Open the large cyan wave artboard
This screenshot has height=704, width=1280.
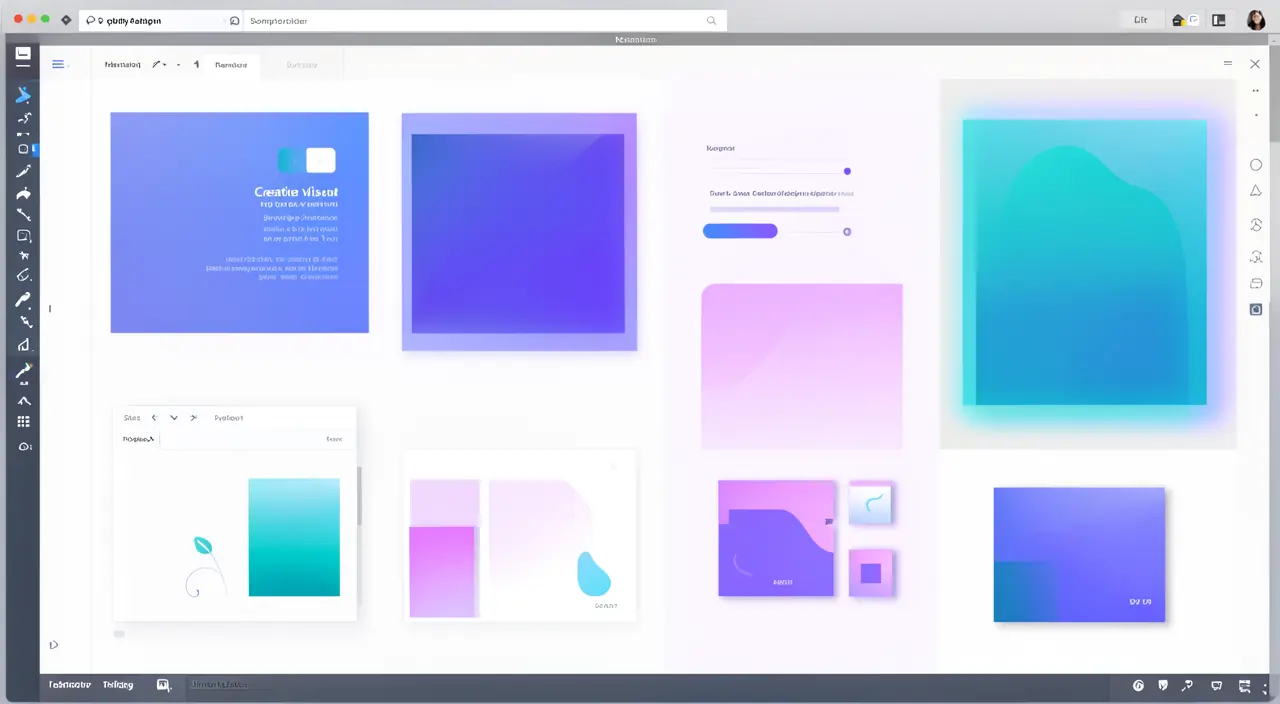[x=1085, y=262]
